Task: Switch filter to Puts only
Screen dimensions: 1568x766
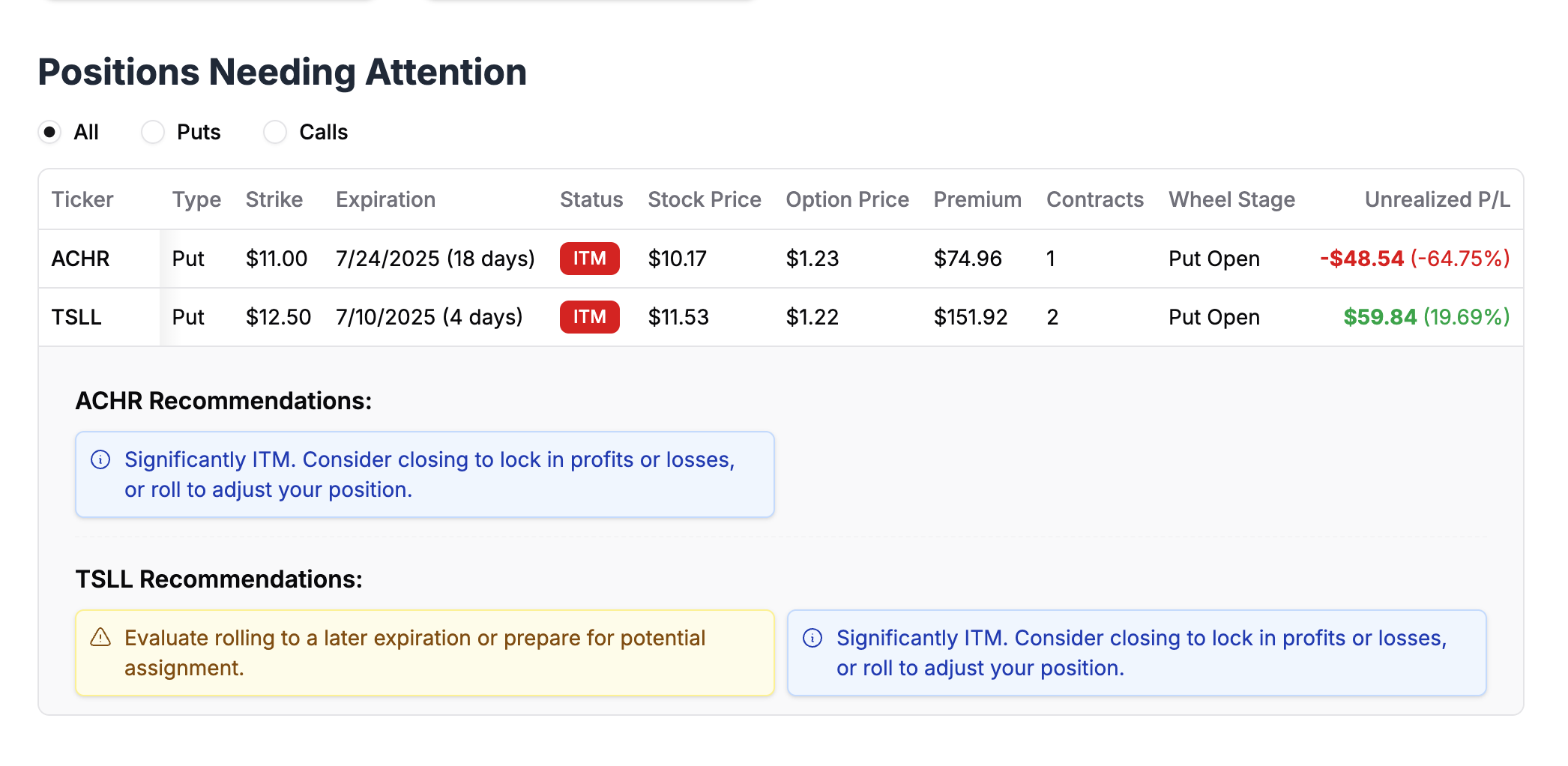Action: click(x=153, y=132)
